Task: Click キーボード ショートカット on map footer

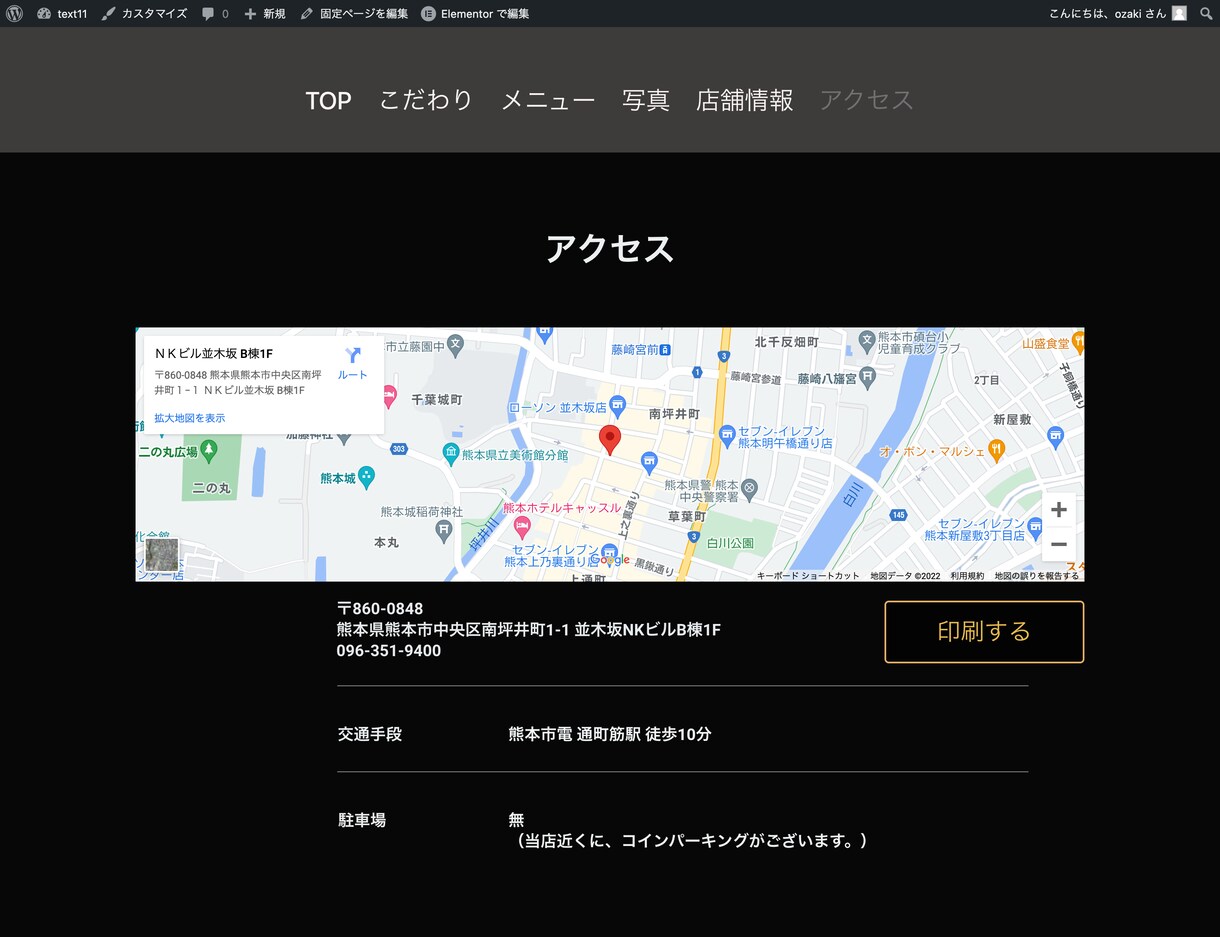Action: pos(808,576)
